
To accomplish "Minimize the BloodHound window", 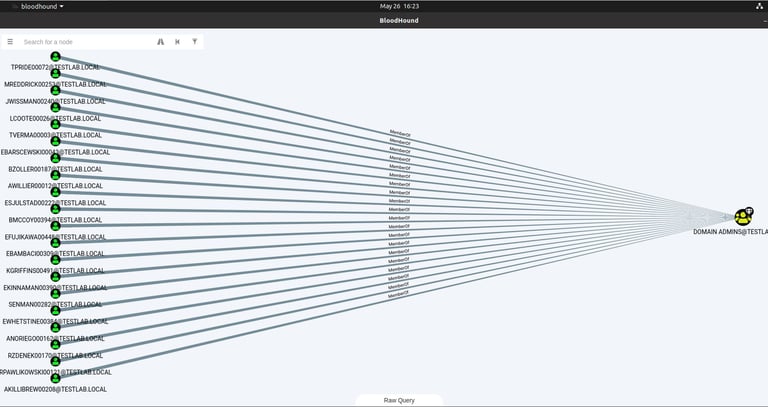I will (765, 21).
